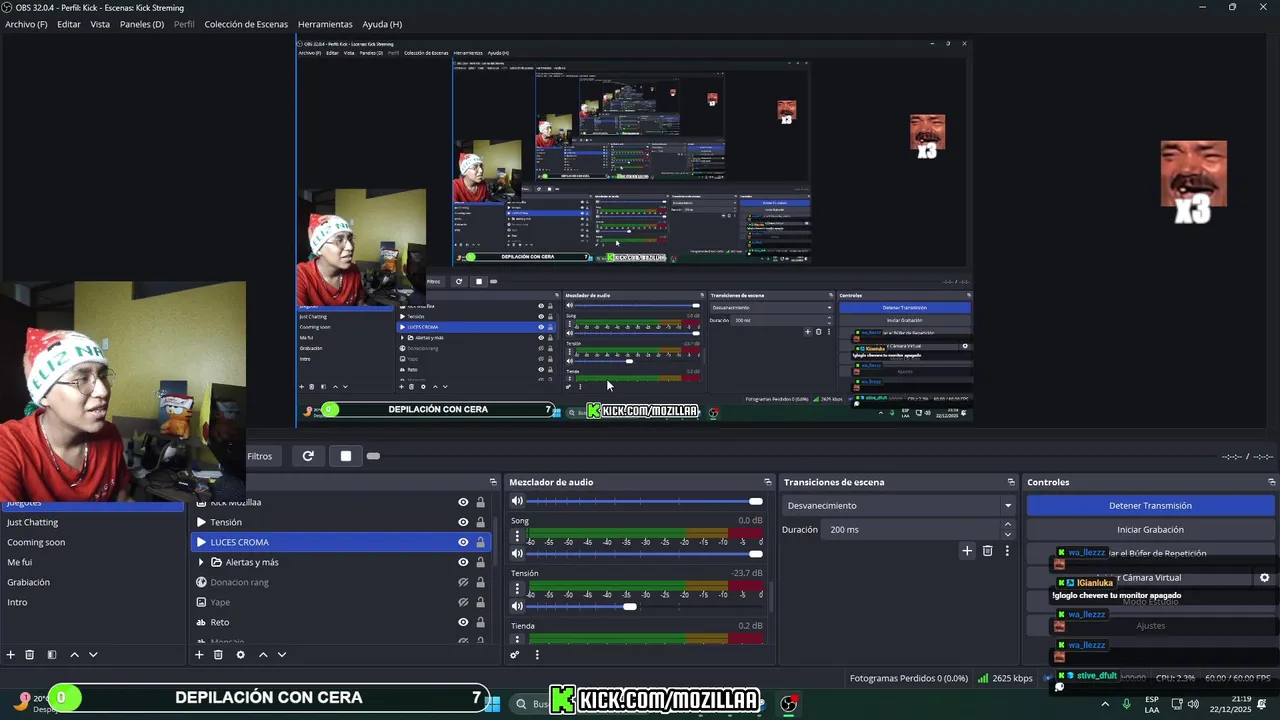This screenshot has width=1280, height=720.
Task: Move source down in Sources toolbar
Action: pyautogui.click(x=282, y=655)
